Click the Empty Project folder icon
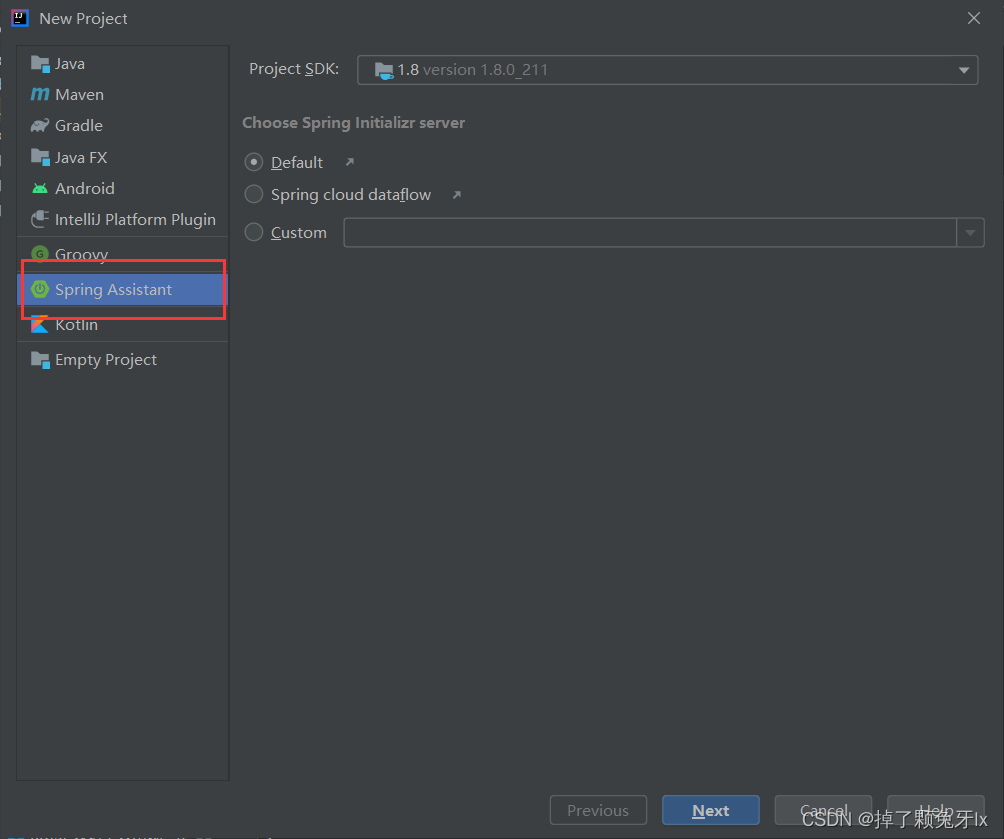The width and height of the screenshot is (1004, 839). (40, 360)
